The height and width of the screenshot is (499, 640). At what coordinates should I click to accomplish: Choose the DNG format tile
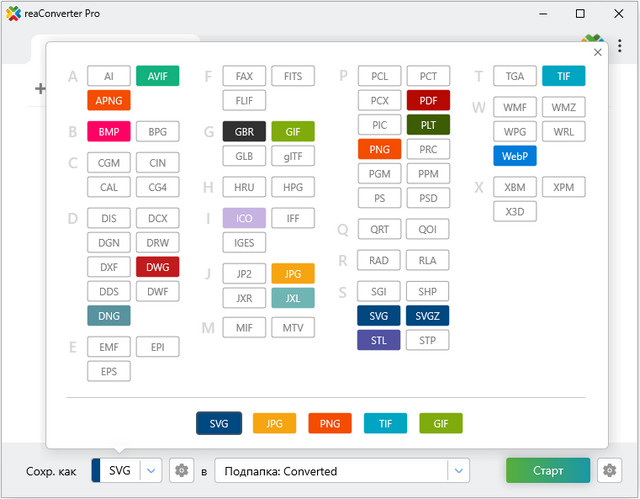coord(109,316)
